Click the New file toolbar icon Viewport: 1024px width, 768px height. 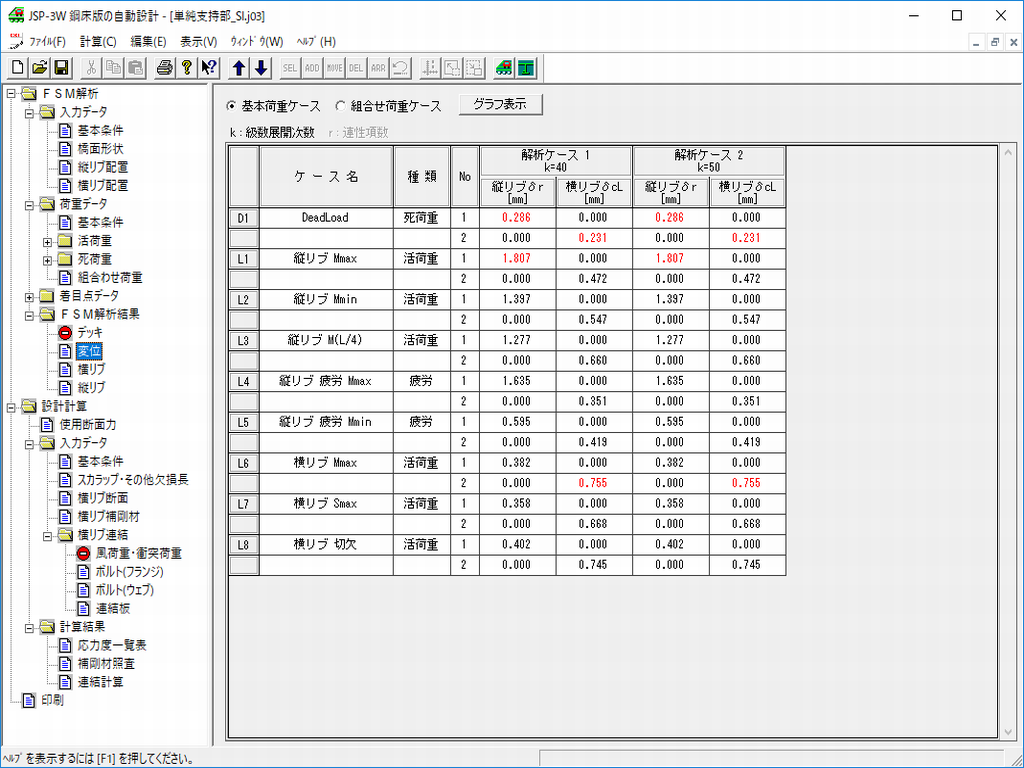click(18, 68)
